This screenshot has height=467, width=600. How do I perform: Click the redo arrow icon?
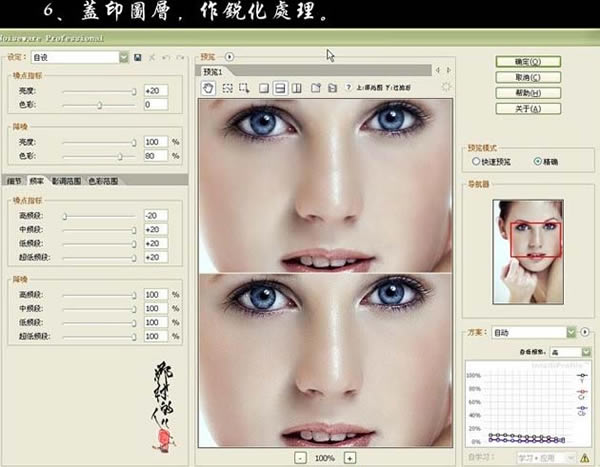point(180,57)
